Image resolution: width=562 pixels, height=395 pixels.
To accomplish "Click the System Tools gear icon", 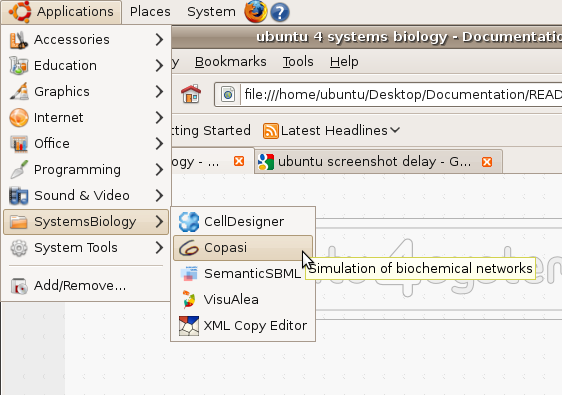I will coord(19,248).
